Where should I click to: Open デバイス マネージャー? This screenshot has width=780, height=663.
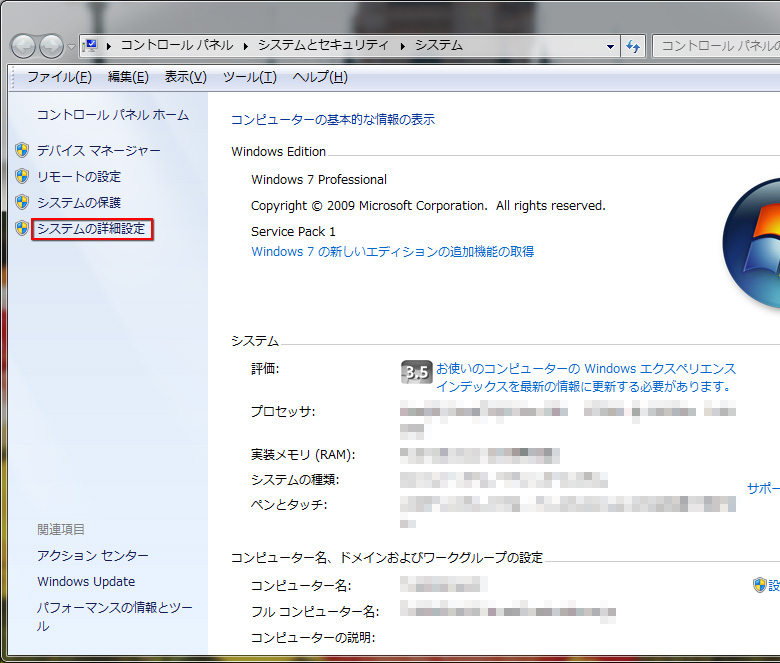coord(98,151)
